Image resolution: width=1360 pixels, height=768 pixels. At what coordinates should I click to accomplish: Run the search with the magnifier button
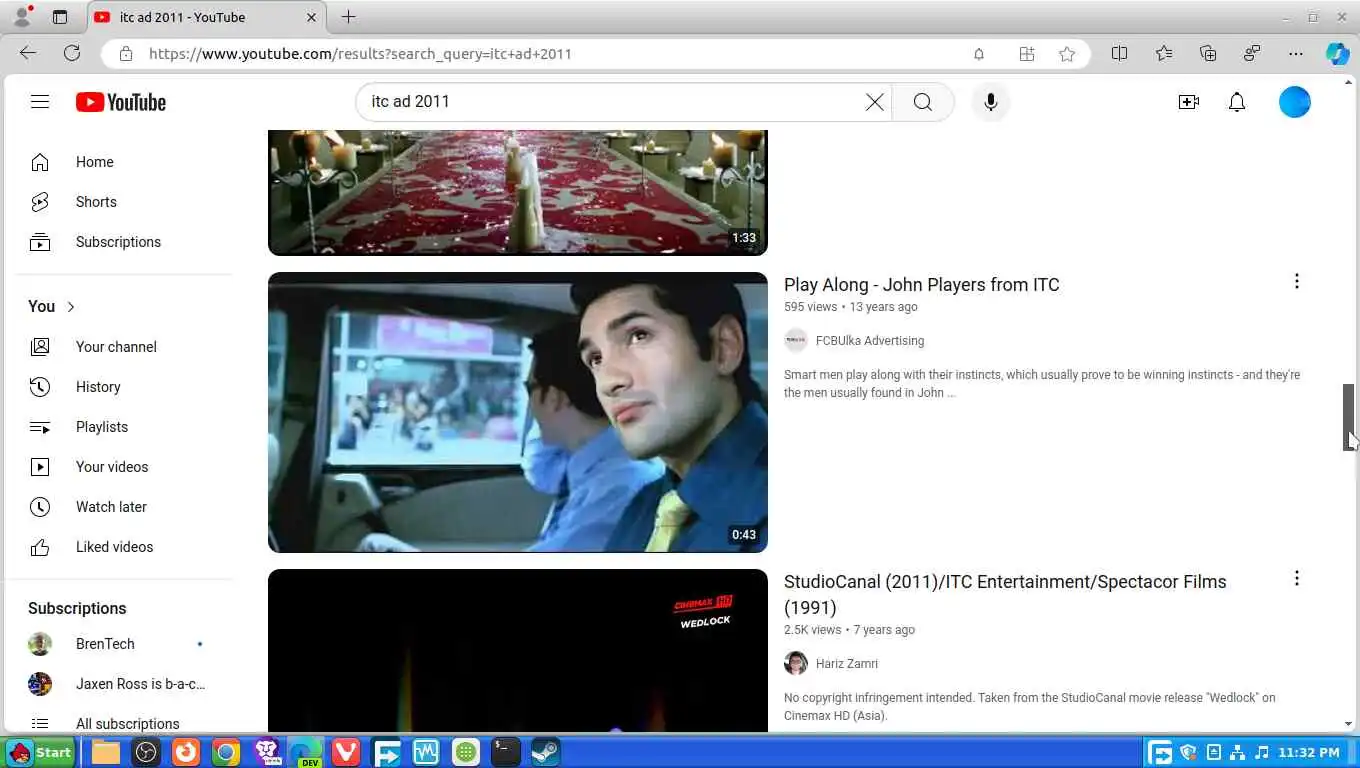(922, 102)
